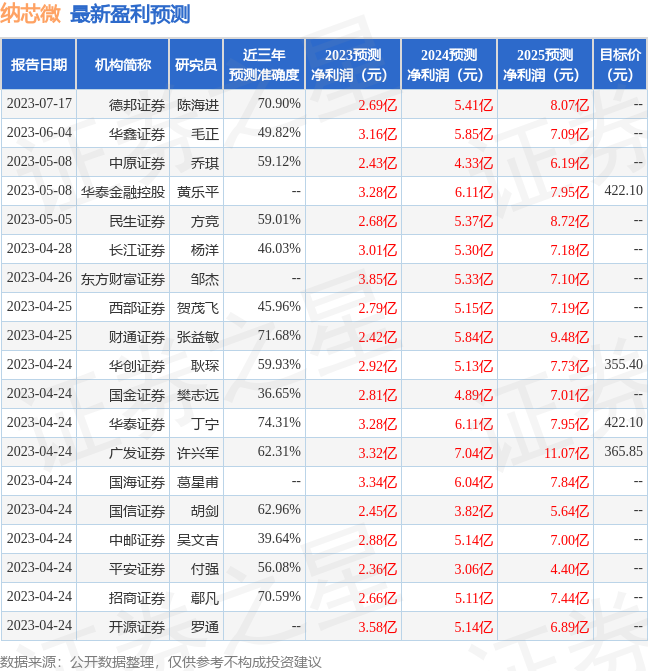Click 2023 forecast value 2.69亿
The width and height of the screenshot is (648, 671).
[x=378, y=105]
